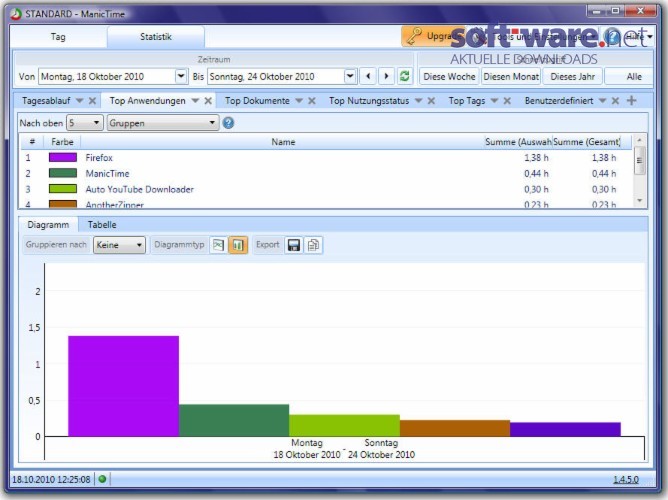
Task: Select the line chart diagram type icon
Action: pos(219,245)
